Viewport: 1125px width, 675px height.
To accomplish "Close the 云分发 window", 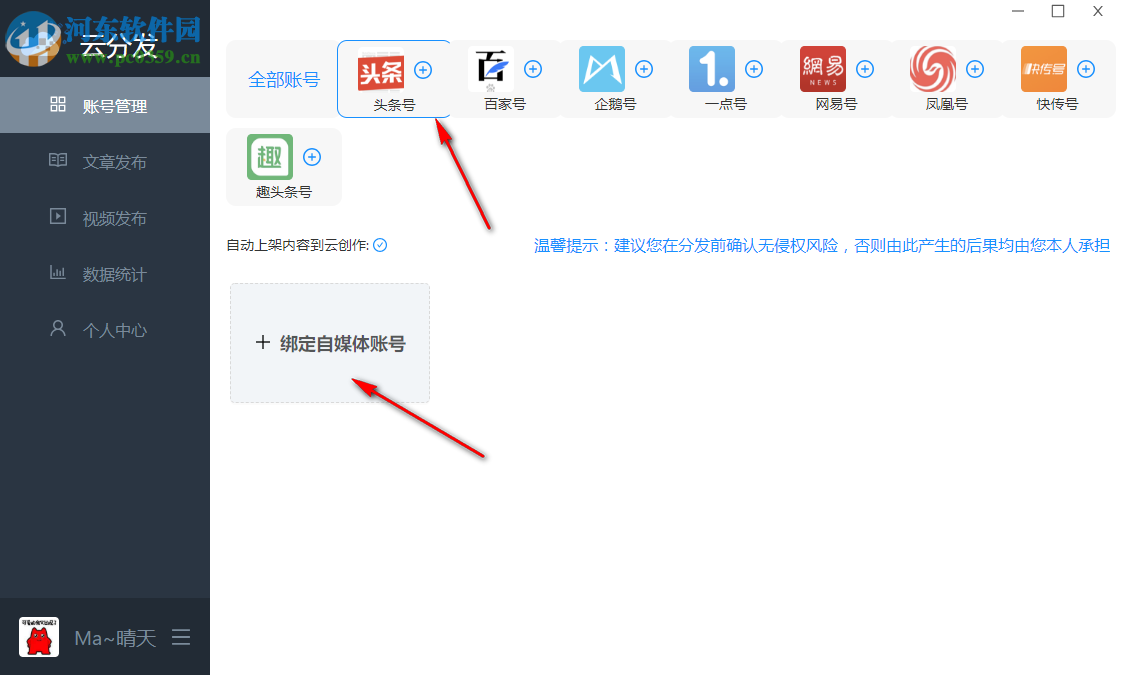I will pos(1098,11).
